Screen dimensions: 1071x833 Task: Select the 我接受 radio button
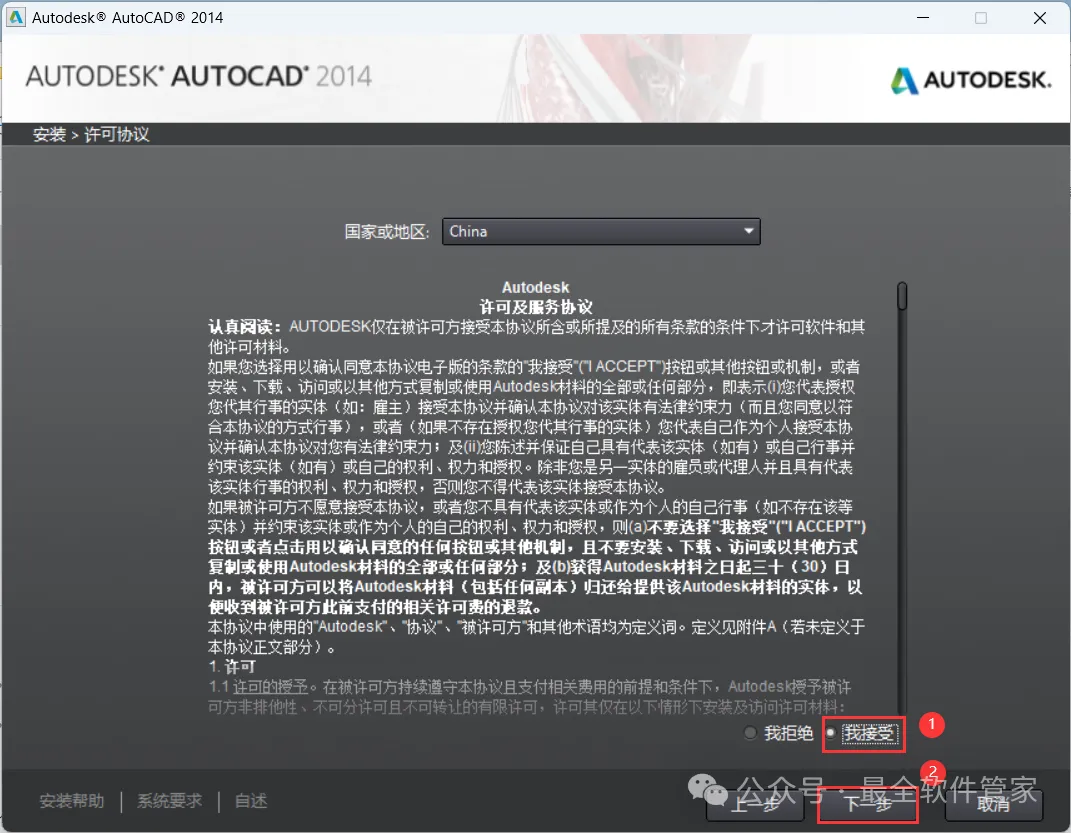[x=831, y=733]
